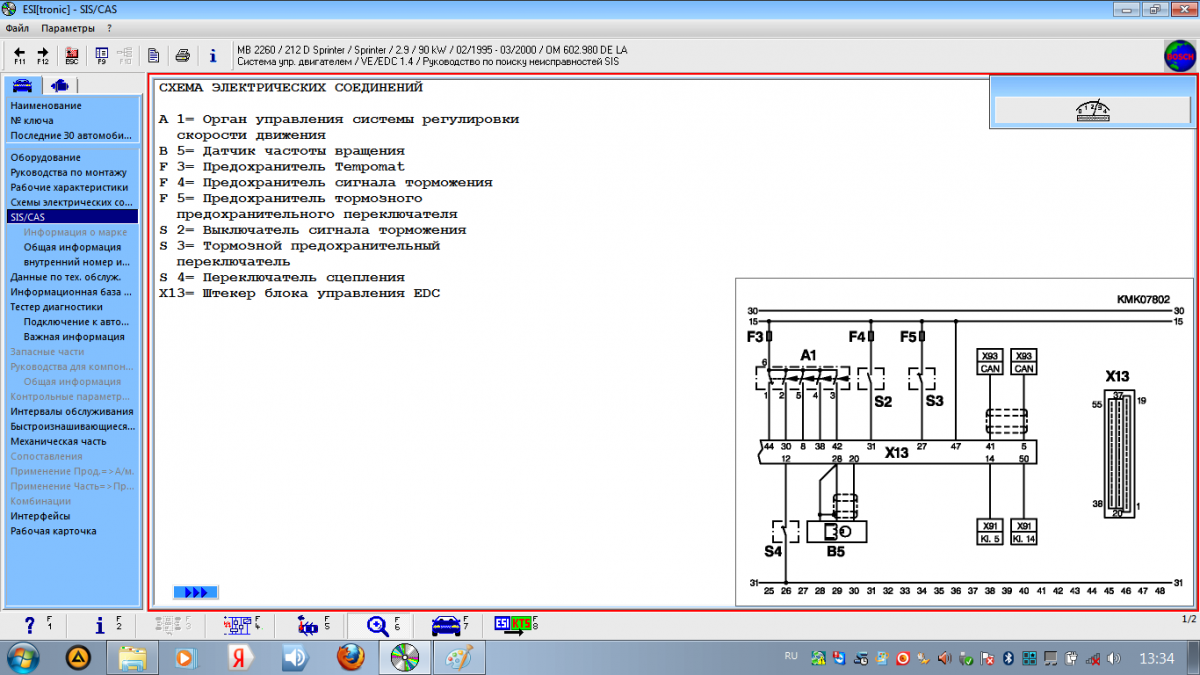Open Данные по тех. обслуж.
1200x675 pixels.
coord(65,276)
